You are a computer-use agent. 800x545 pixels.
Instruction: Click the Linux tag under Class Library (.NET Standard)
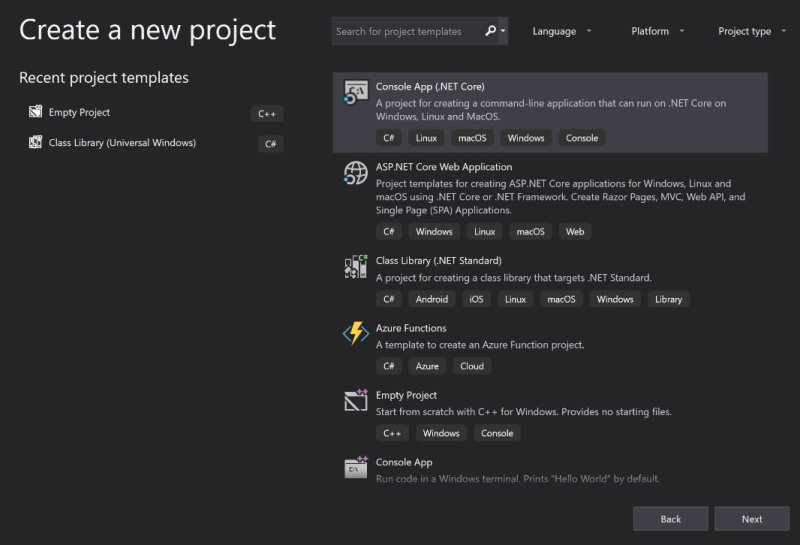click(515, 299)
